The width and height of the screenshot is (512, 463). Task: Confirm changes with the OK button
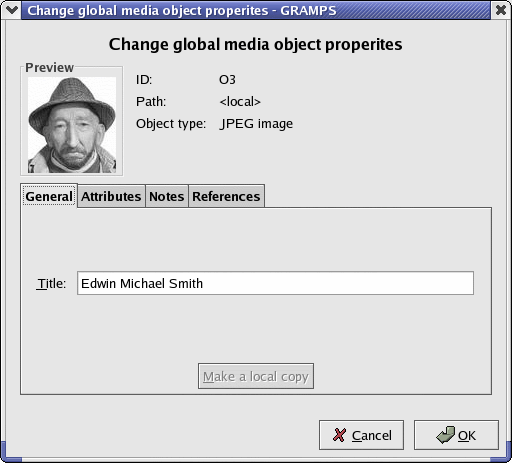[456, 435]
